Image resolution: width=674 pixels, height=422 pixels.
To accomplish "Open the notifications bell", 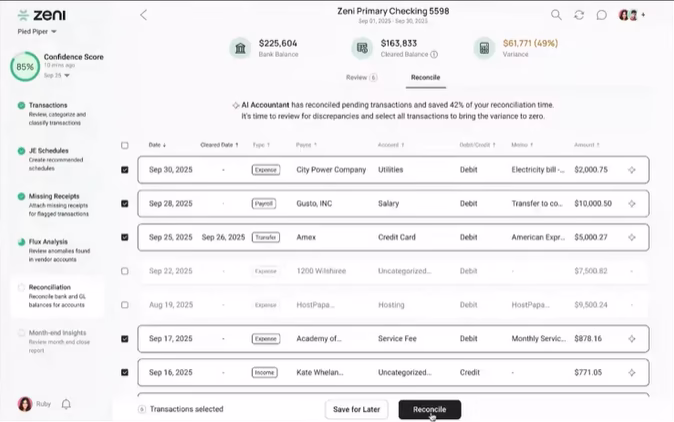I will [x=66, y=404].
